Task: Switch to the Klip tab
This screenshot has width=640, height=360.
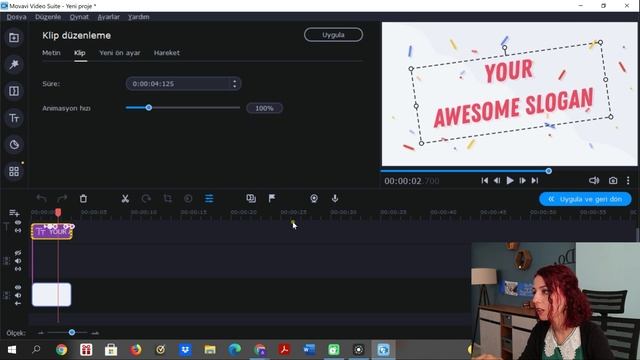Action: 80,53
